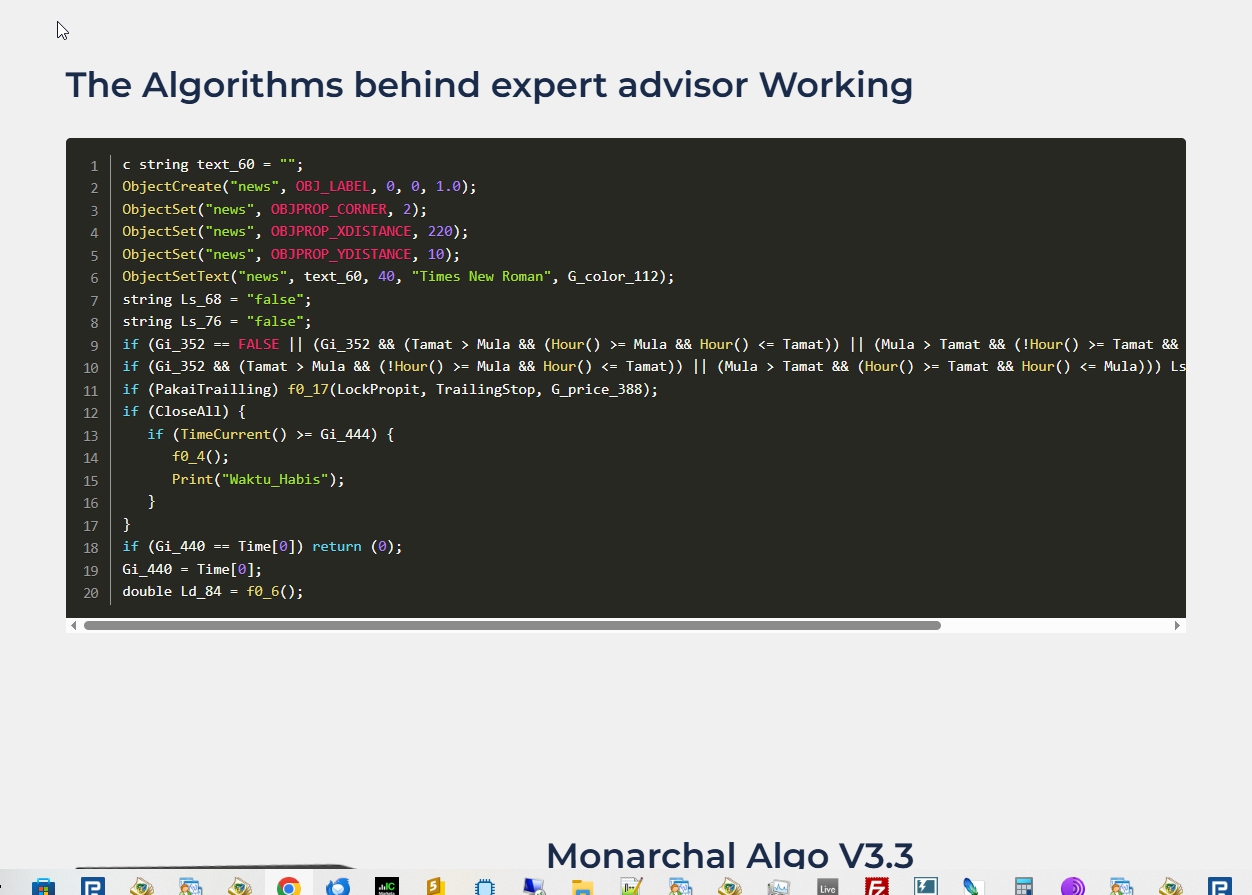Click line 'Gi_440 = Time[0];'
The height and width of the screenshot is (895, 1252).
(192, 569)
